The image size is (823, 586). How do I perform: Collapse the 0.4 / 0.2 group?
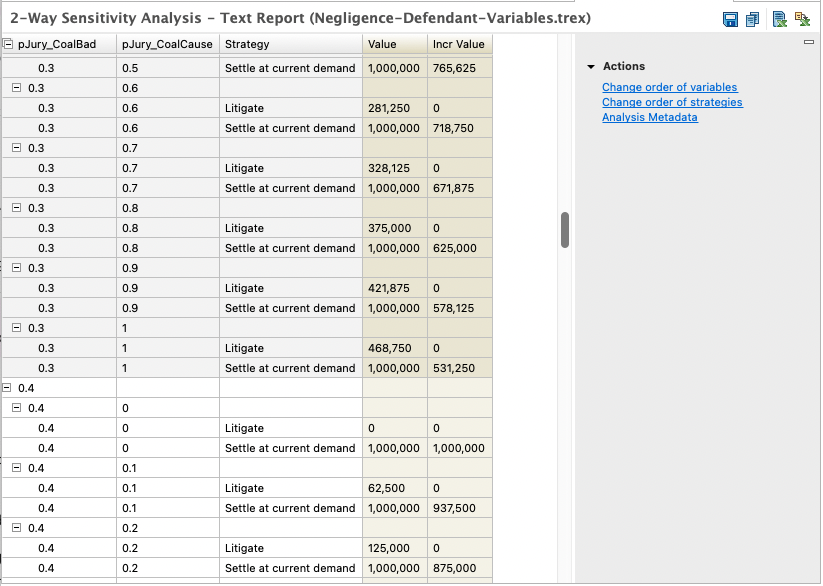pos(17,528)
